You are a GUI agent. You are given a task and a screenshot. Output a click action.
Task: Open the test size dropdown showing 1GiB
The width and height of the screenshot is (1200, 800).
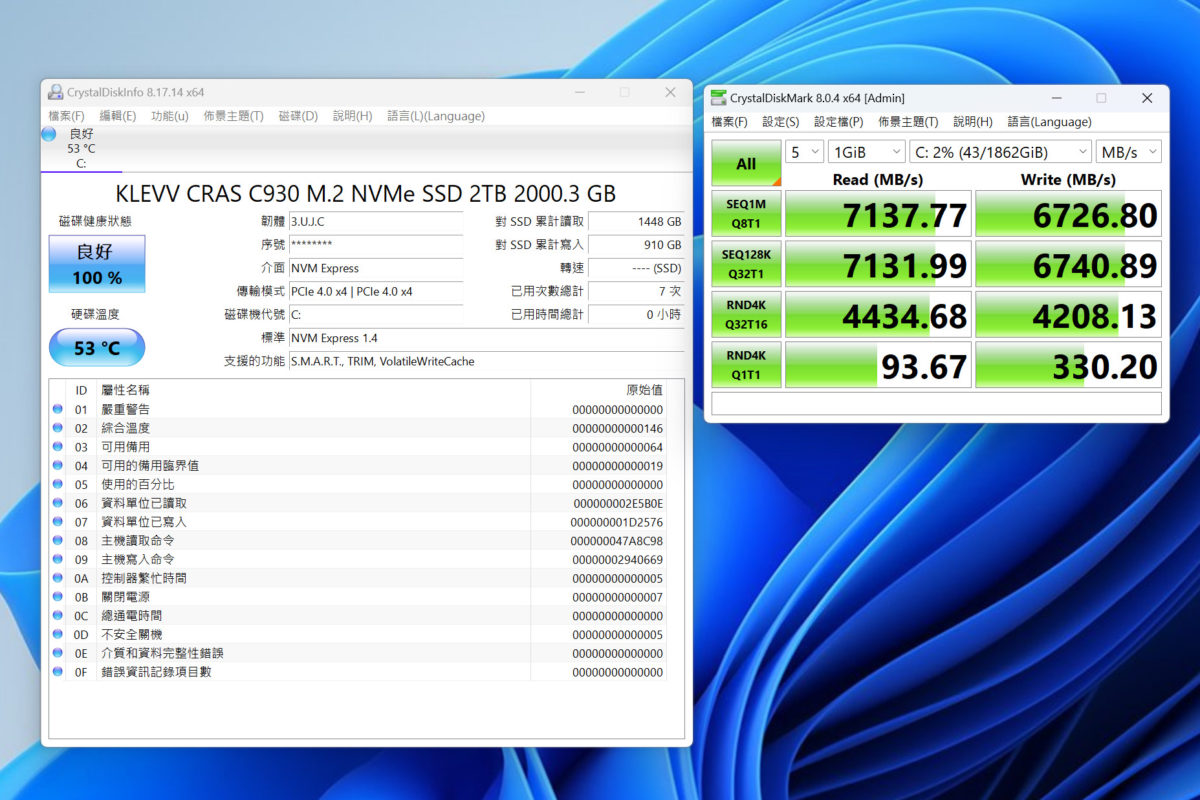click(x=865, y=151)
